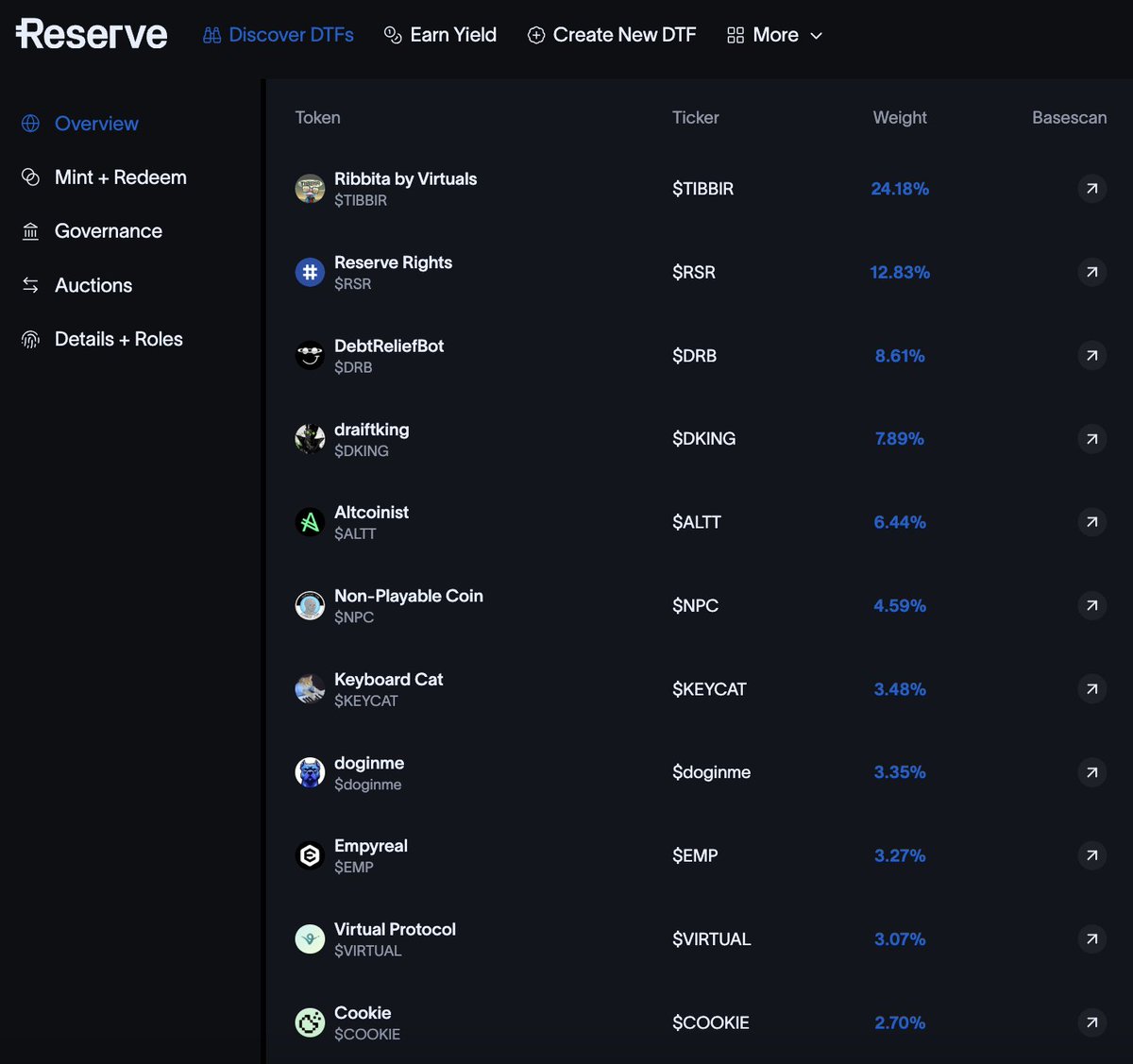Screen dimensions: 1133x1064
Task: Click the Cookie token logo
Action: point(310,1022)
